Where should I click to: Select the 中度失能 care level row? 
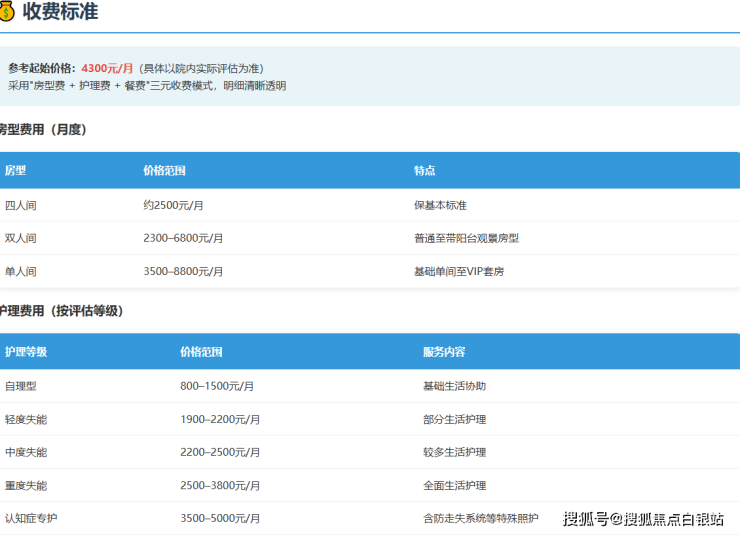pyautogui.click(x=26, y=452)
